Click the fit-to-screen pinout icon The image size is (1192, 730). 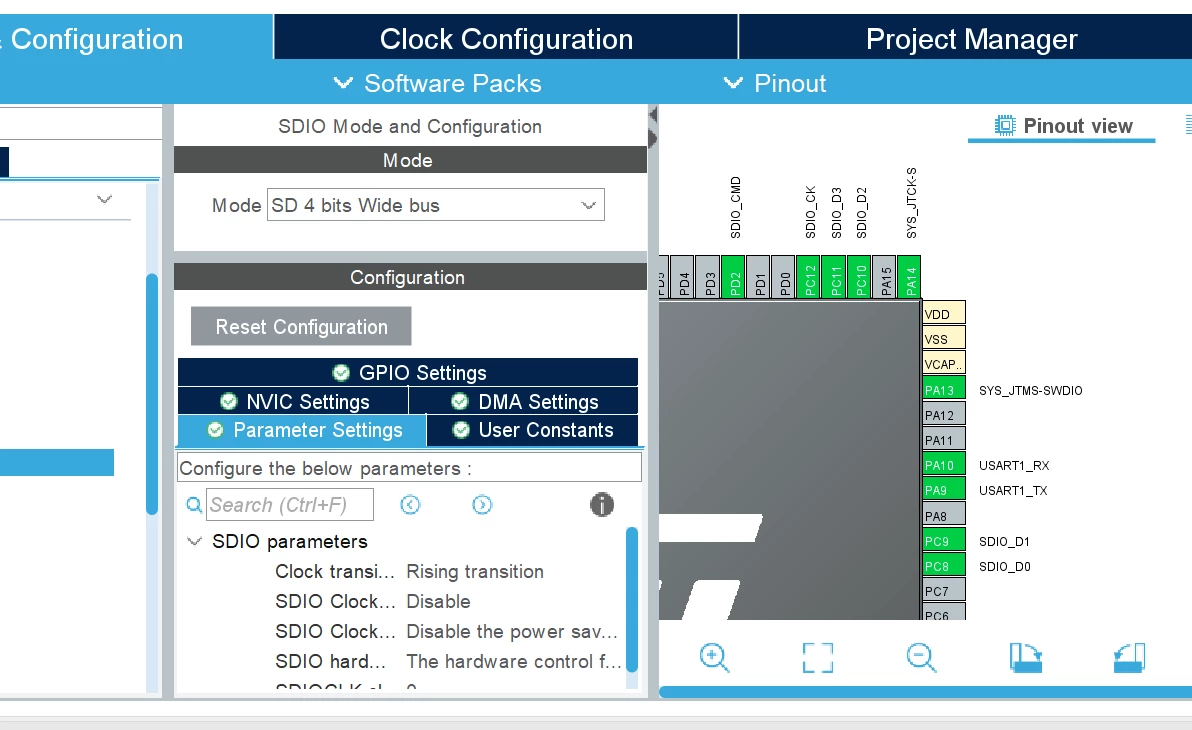(x=818, y=658)
